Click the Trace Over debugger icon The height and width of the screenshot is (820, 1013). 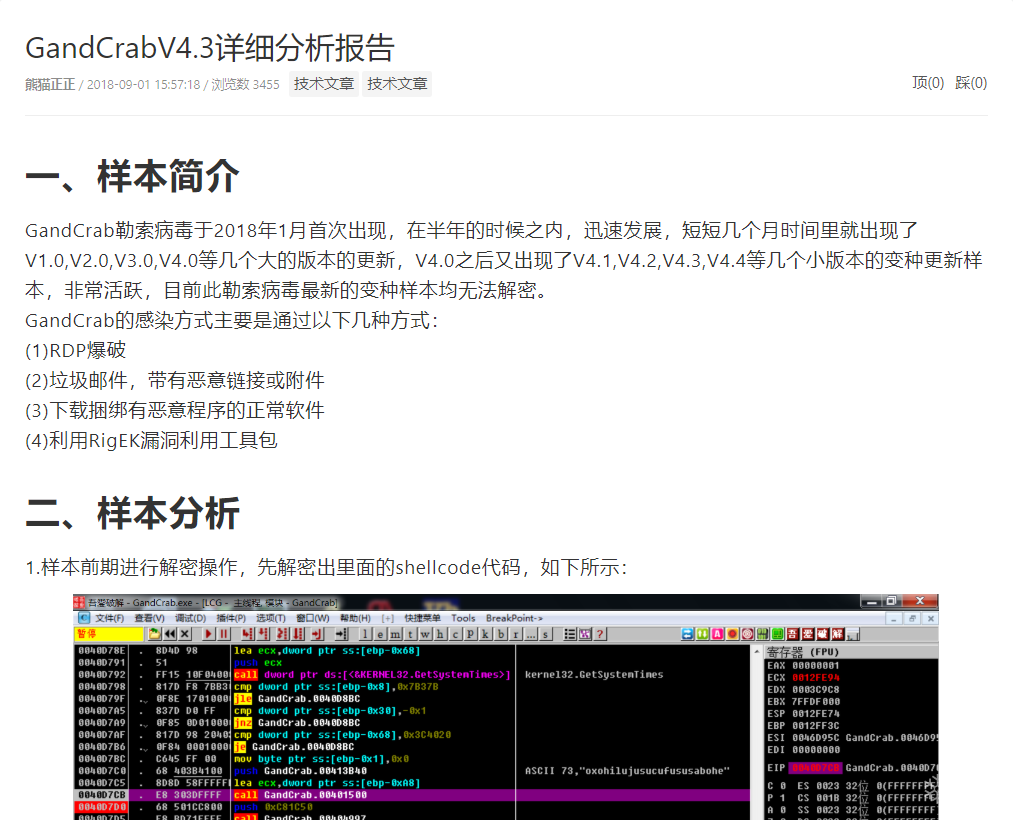tap(298, 634)
